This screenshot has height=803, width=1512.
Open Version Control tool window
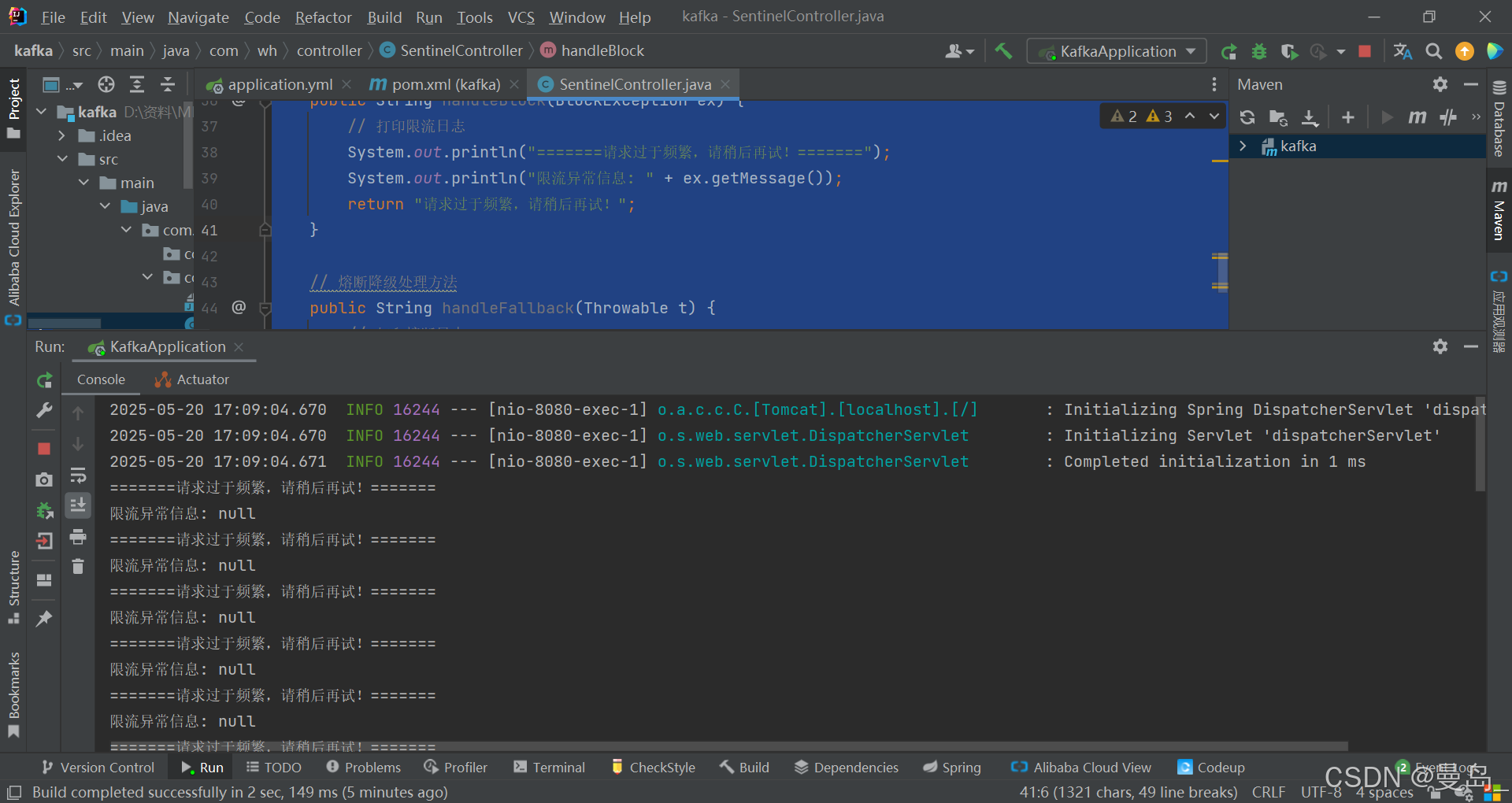98,768
